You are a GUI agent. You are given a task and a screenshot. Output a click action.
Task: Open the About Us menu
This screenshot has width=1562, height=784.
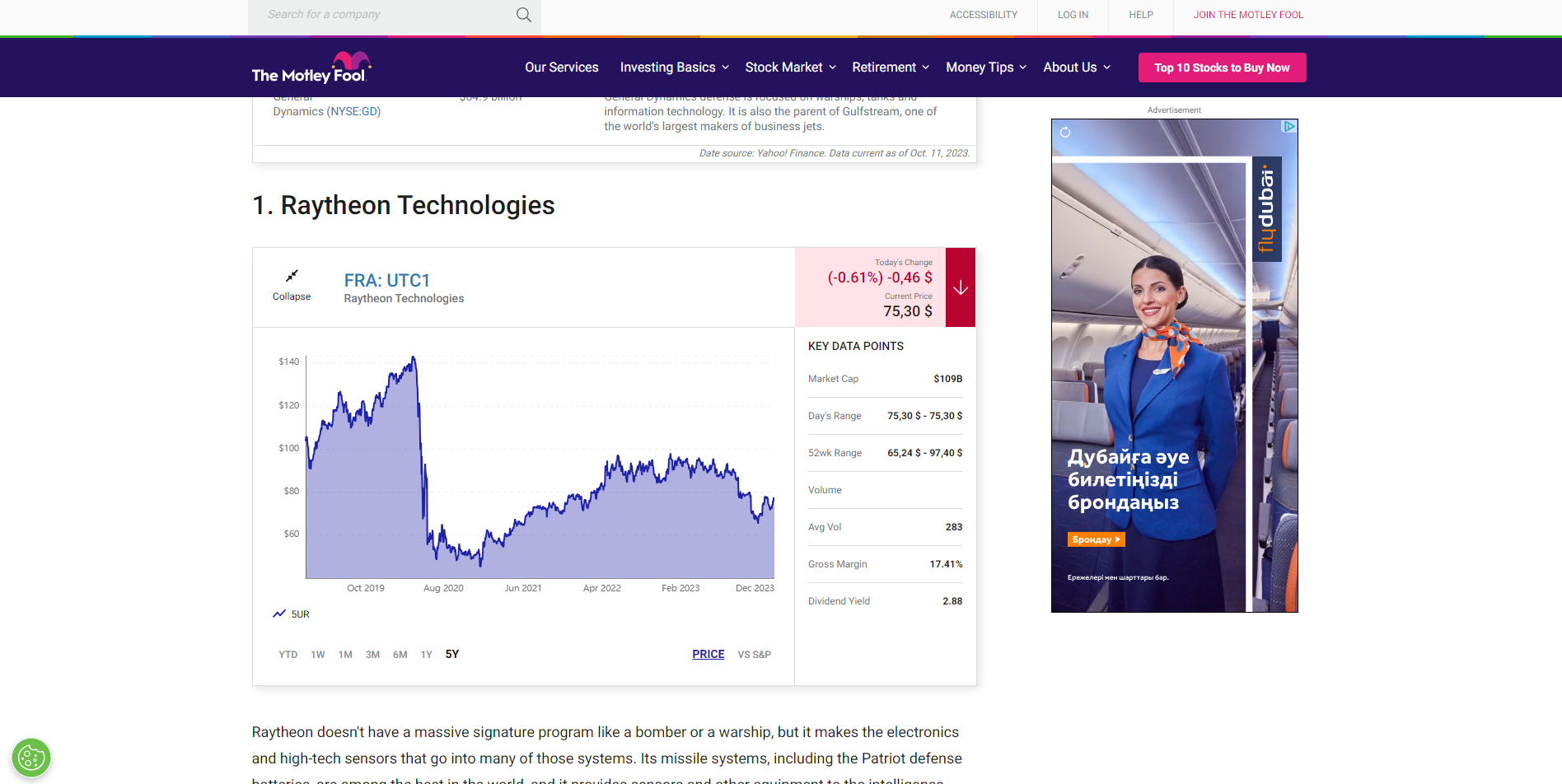1076,68
